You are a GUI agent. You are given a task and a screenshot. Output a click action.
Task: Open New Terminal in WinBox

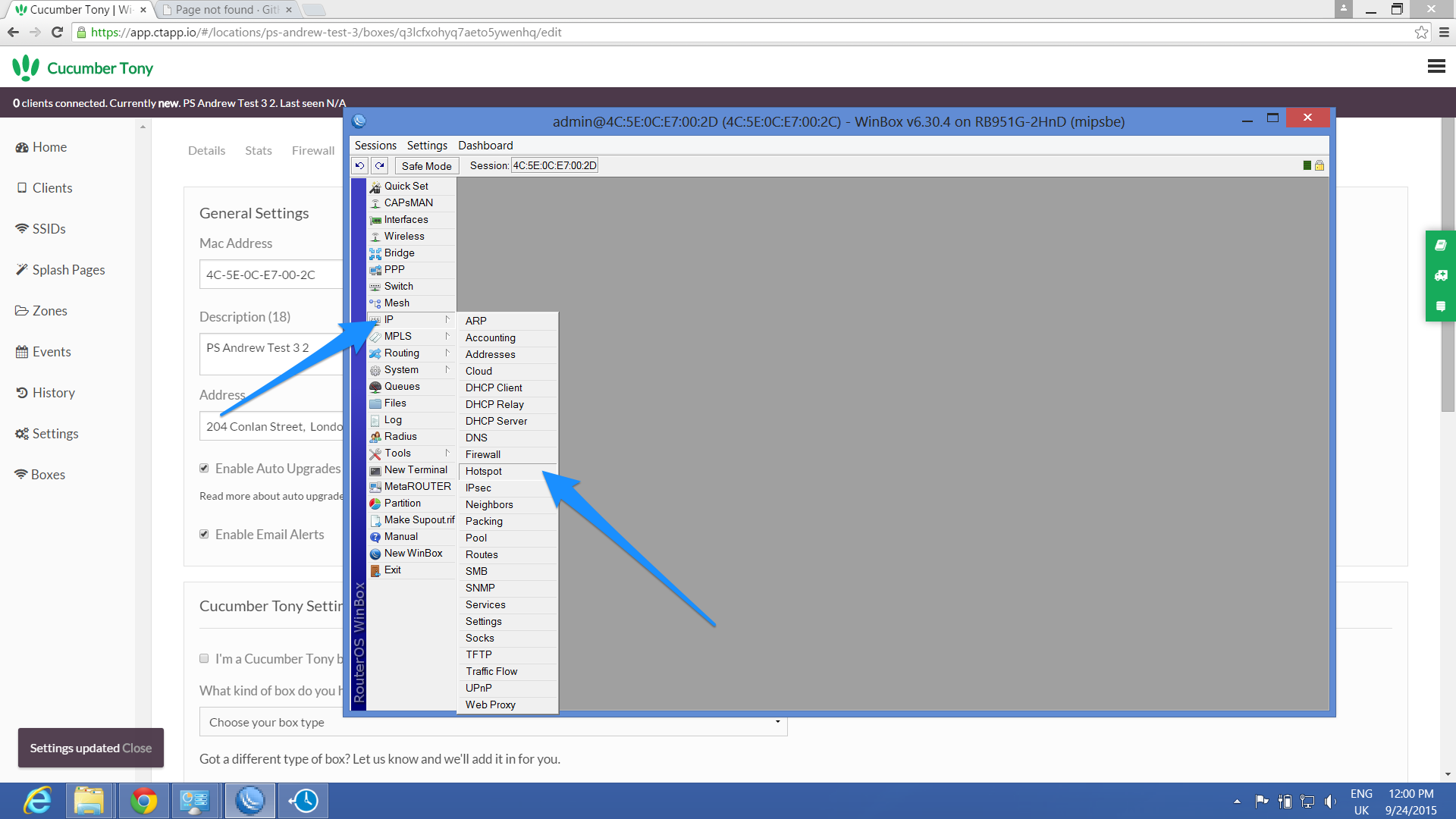click(412, 469)
